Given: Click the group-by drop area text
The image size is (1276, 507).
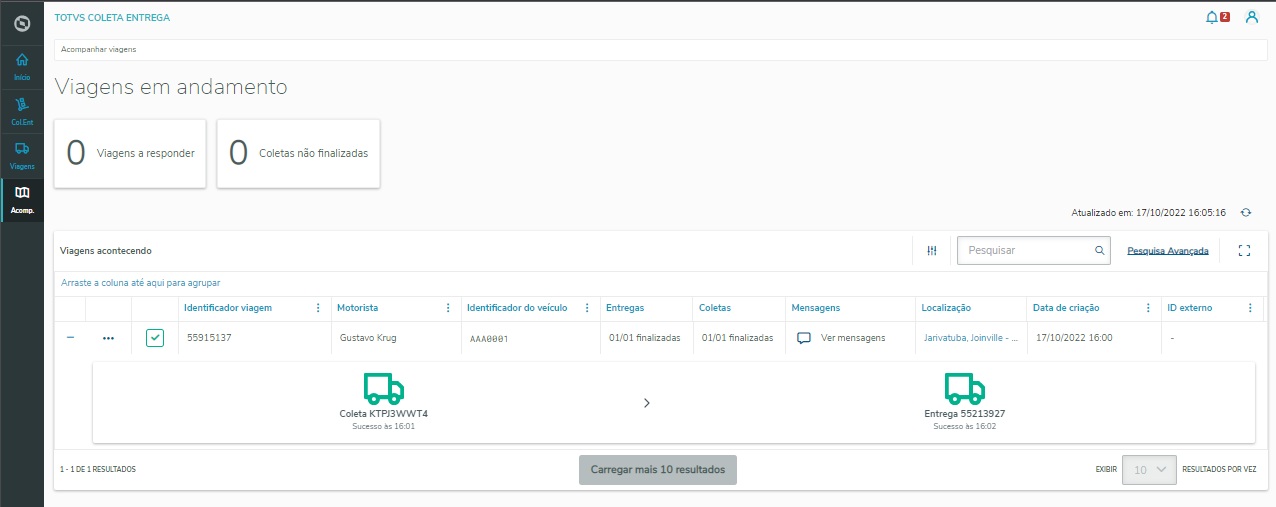Looking at the screenshot, I should 140,283.
